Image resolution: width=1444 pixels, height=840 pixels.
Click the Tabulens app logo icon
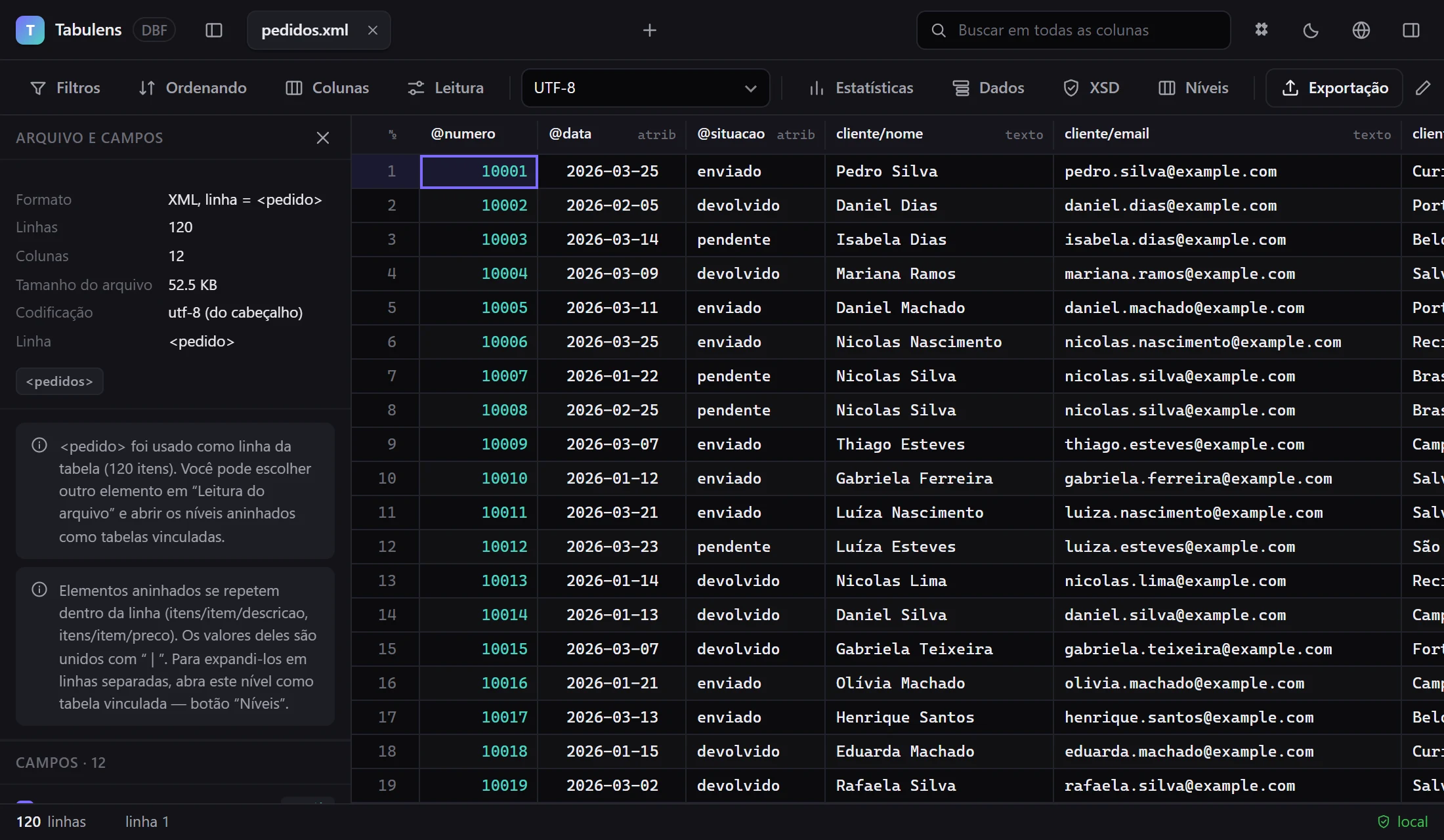tap(30, 30)
